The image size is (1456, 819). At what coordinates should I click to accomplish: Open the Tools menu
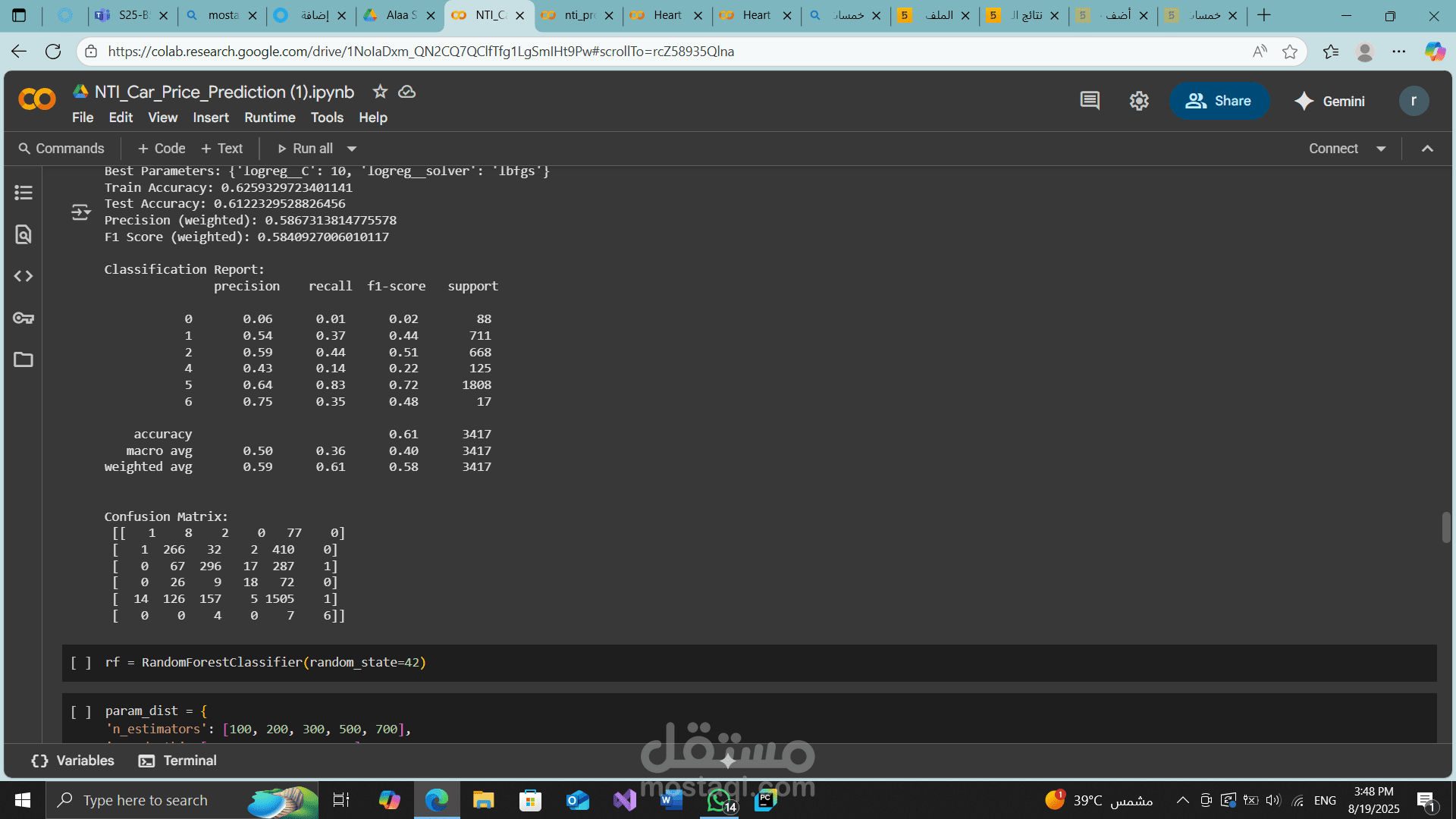click(x=327, y=118)
